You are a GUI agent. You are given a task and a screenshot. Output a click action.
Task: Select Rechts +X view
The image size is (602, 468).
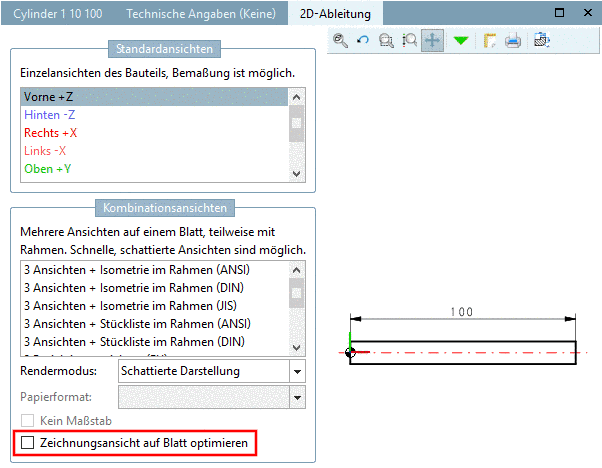[x=154, y=133]
